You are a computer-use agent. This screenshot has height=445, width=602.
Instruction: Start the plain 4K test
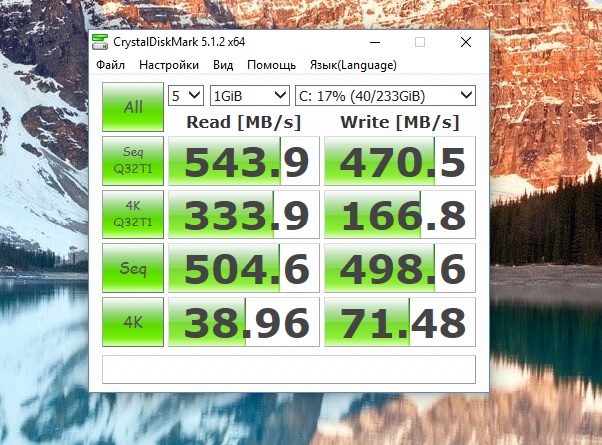pos(133,322)
